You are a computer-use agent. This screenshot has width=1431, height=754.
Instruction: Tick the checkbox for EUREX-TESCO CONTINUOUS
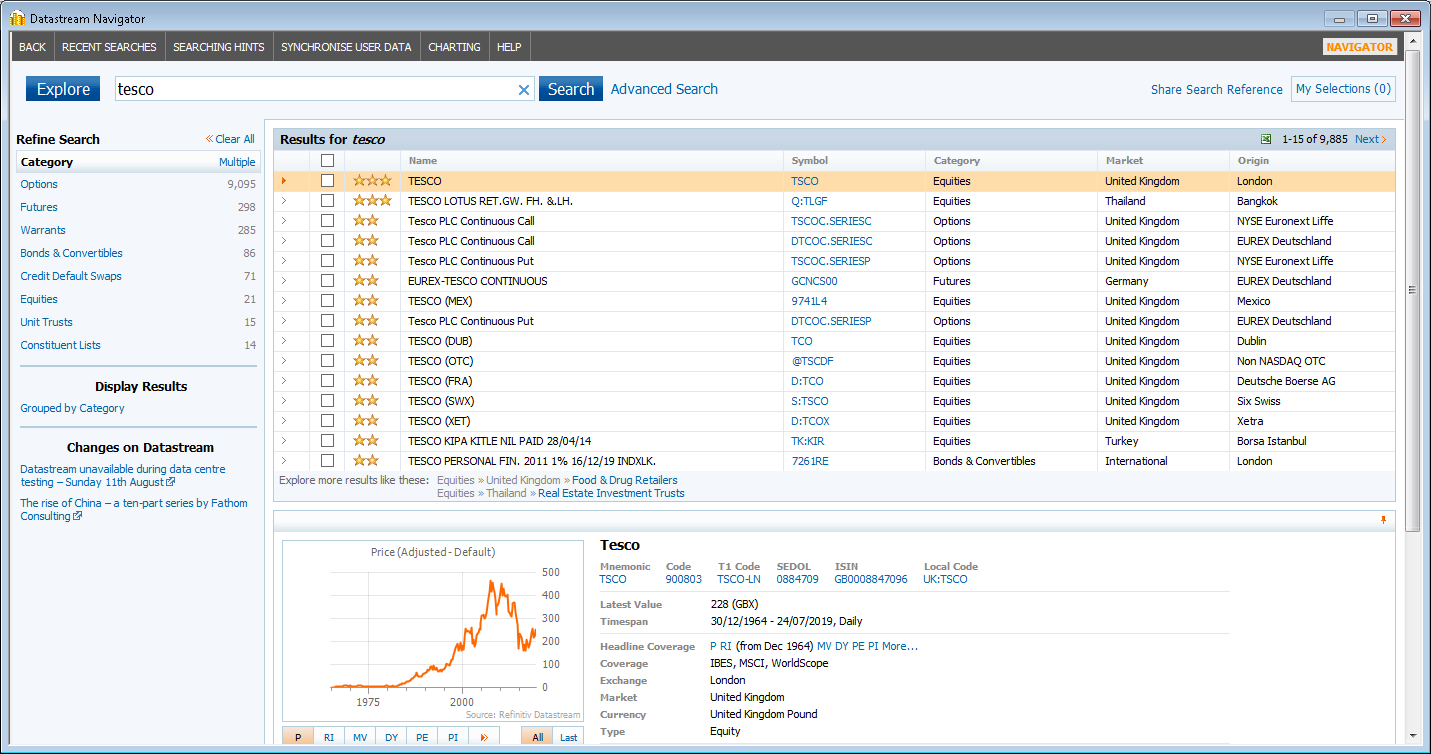(327, 281)
